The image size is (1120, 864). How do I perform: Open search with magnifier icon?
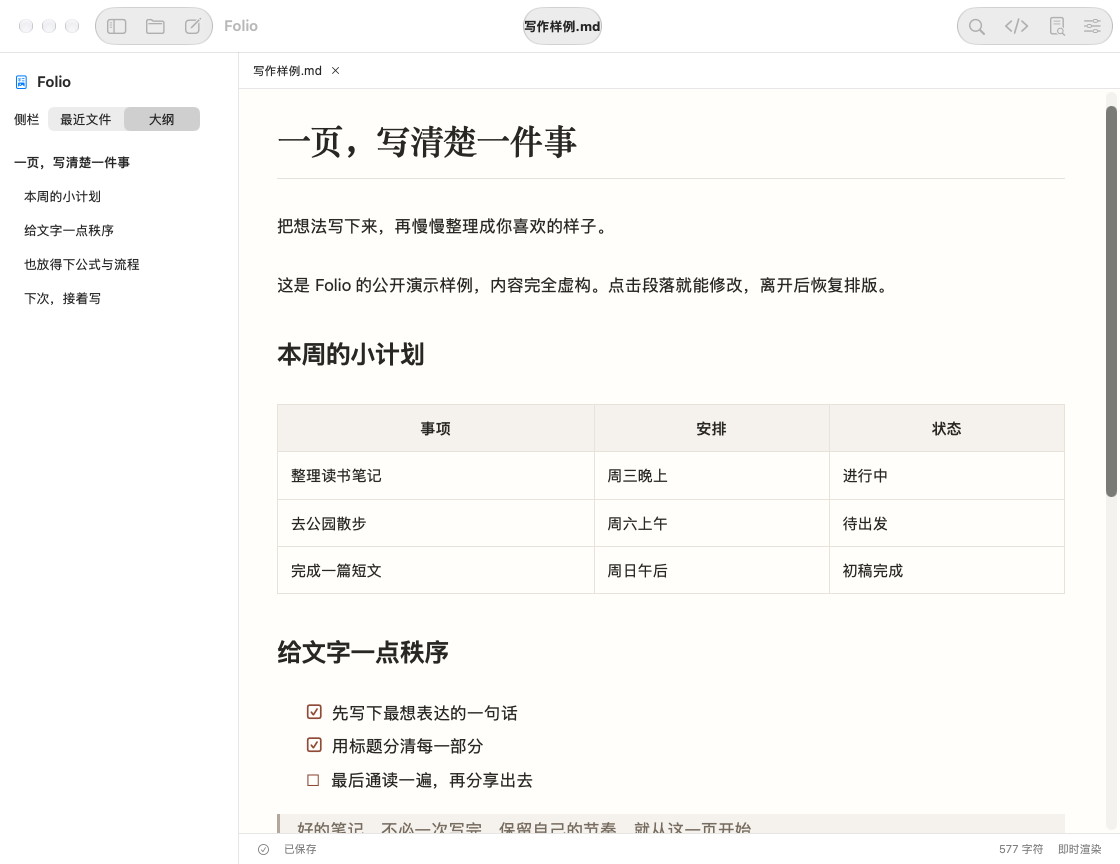coord(976,26)
